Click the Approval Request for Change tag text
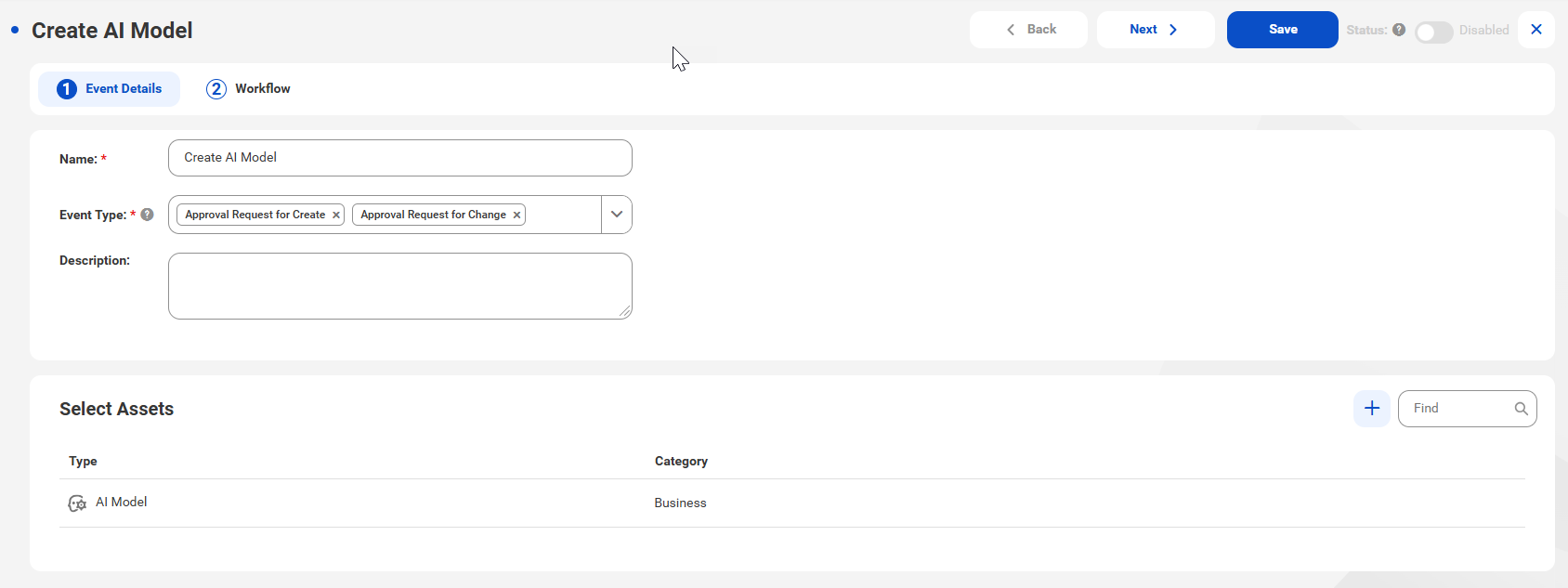 [x=433, y=215]
